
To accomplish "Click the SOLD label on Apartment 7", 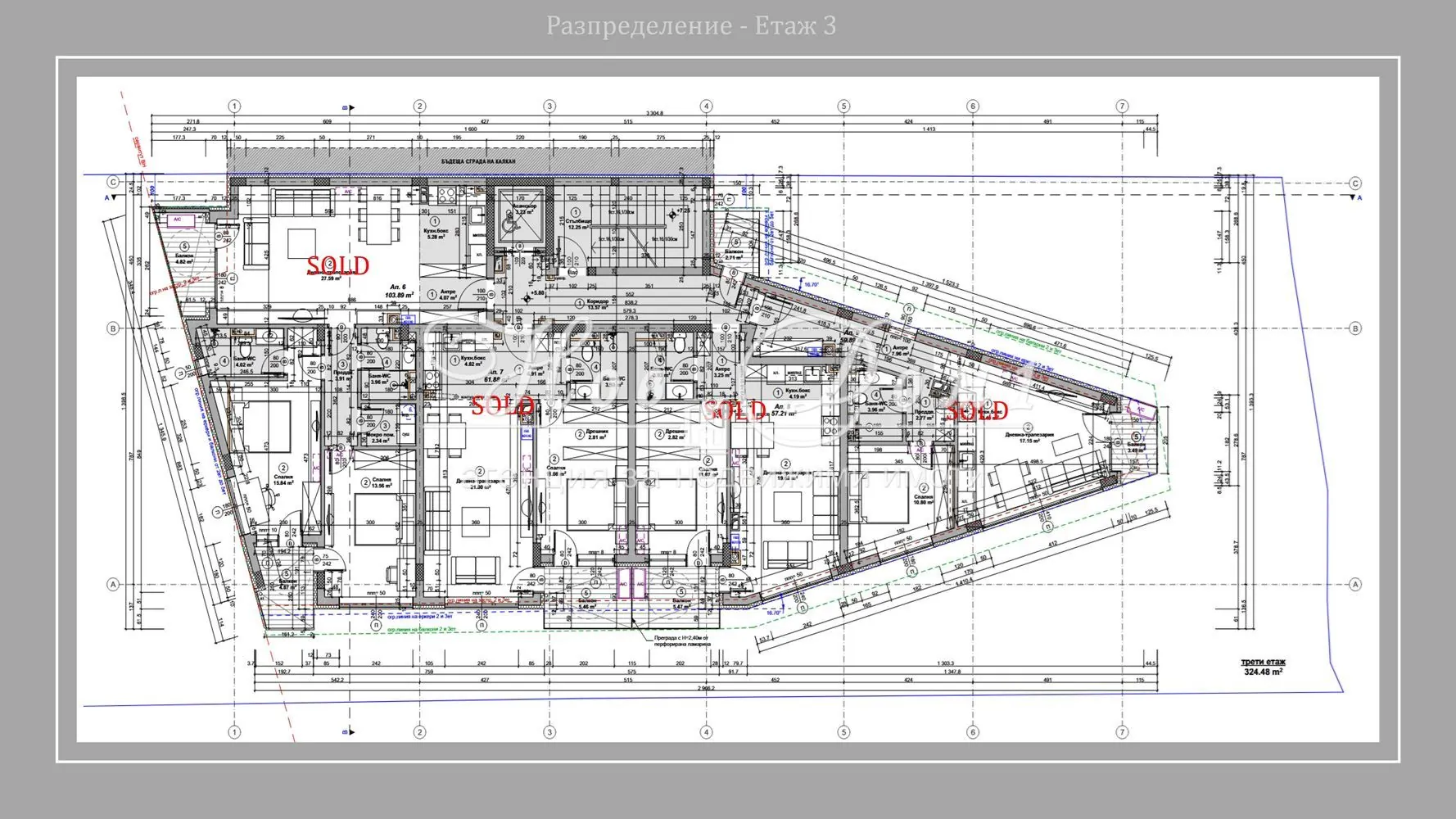I will (x=503, y=405).
